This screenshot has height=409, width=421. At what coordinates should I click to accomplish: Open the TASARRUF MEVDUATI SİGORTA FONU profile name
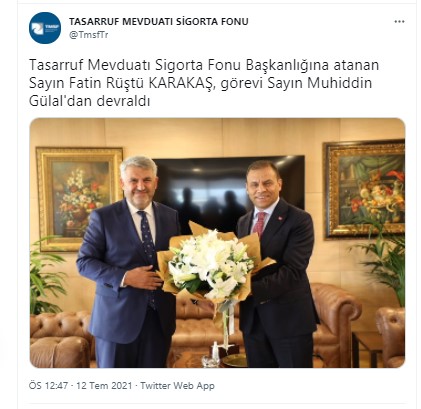coord(159,22)
